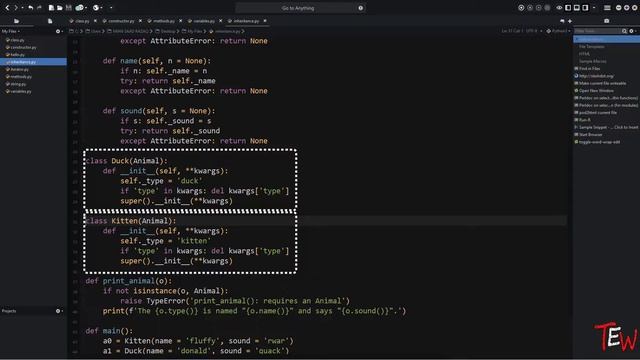Go back with the left arrow icon
The width and height of the screenshot is (640, 360).
(x=7, y=8)
